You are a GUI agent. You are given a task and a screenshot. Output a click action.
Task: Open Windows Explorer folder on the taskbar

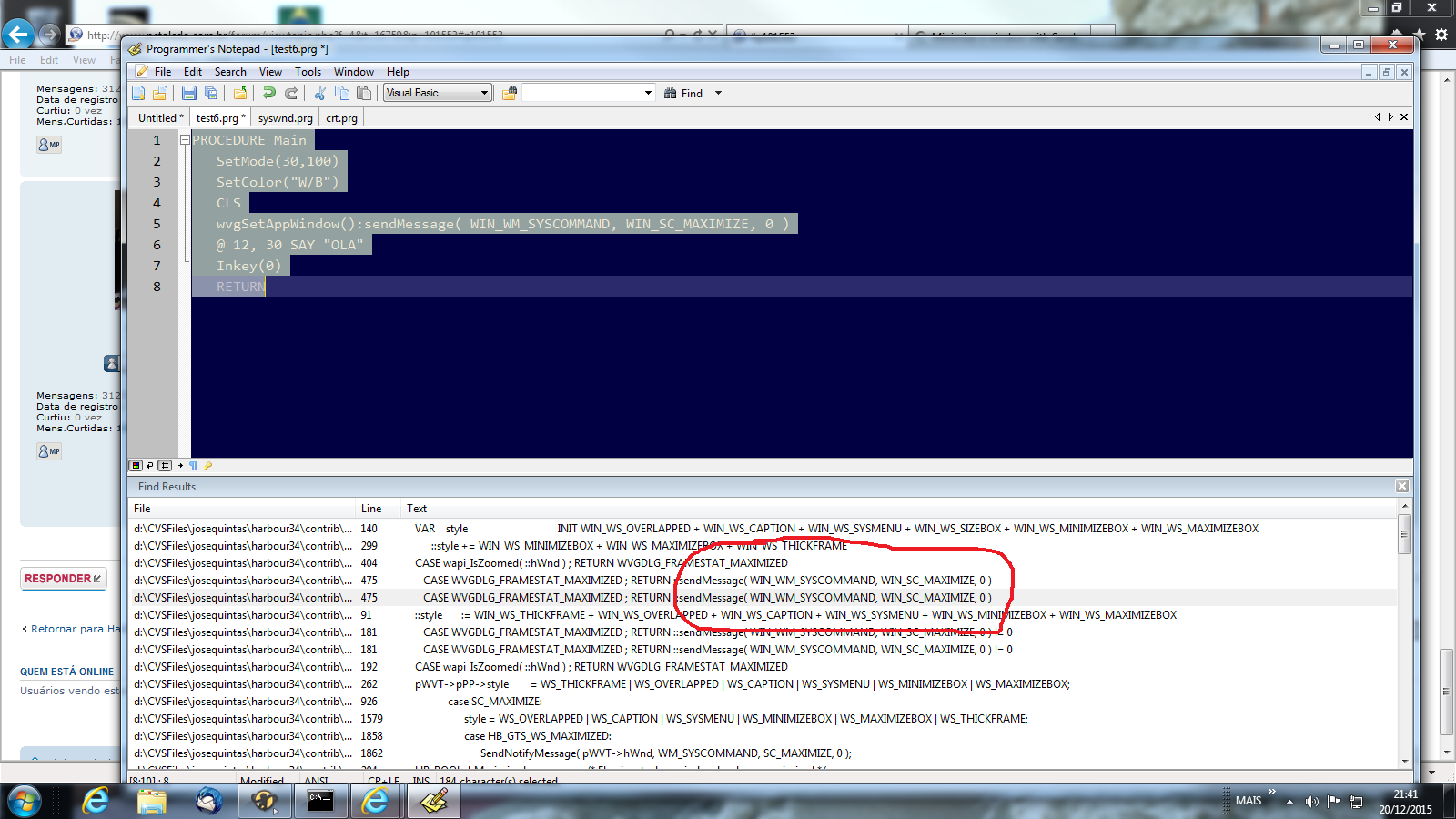pyautogui.click(x=152, y=801)
